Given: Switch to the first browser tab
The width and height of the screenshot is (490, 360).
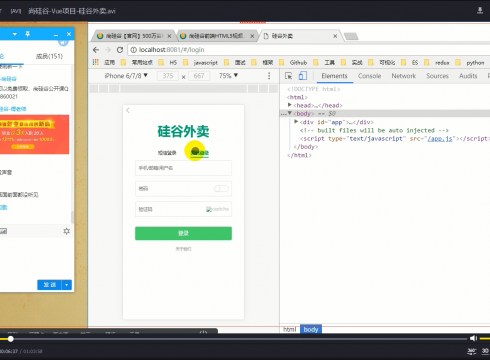Looking at the screenshot, I should coord(133,36).
